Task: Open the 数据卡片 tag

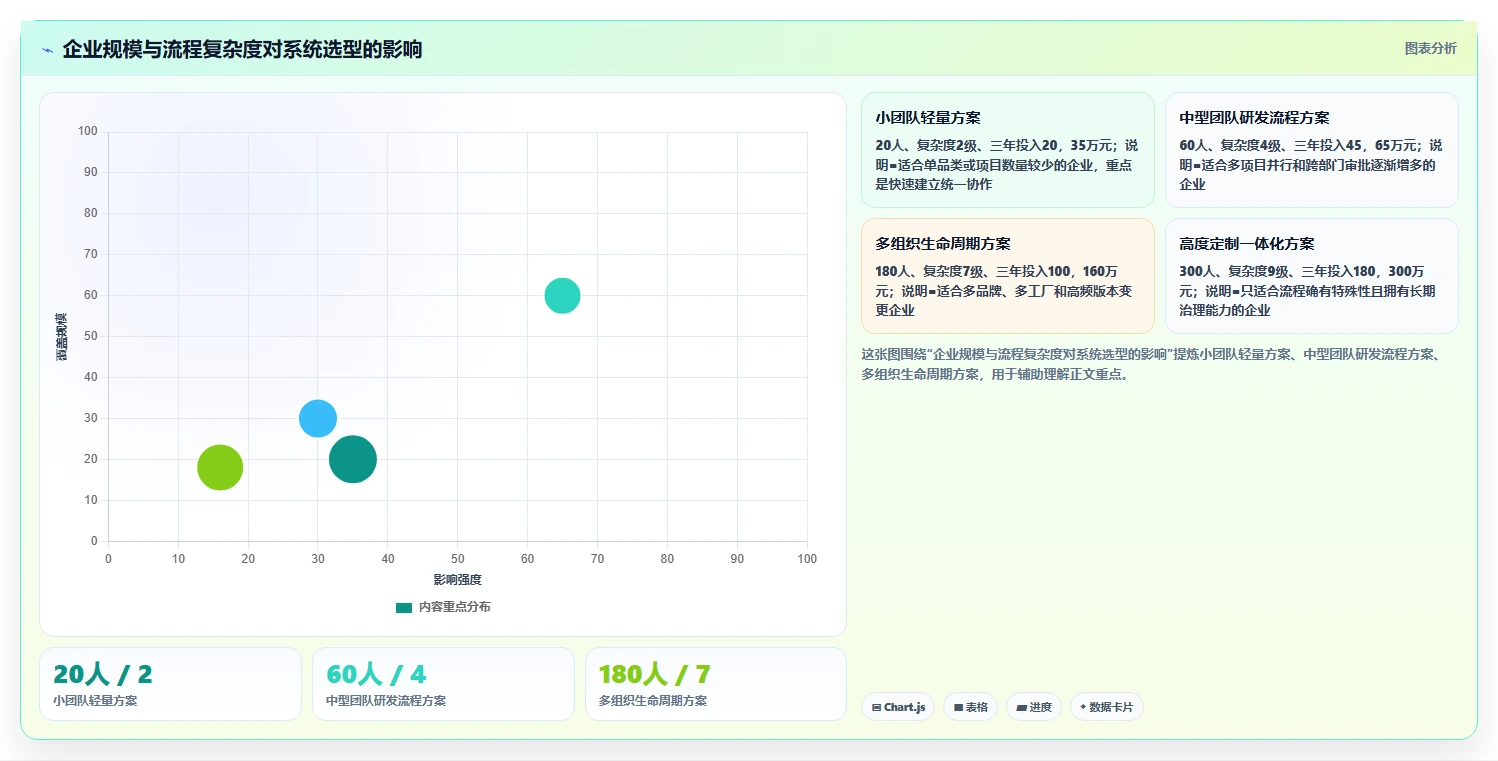Action: 1106,707
